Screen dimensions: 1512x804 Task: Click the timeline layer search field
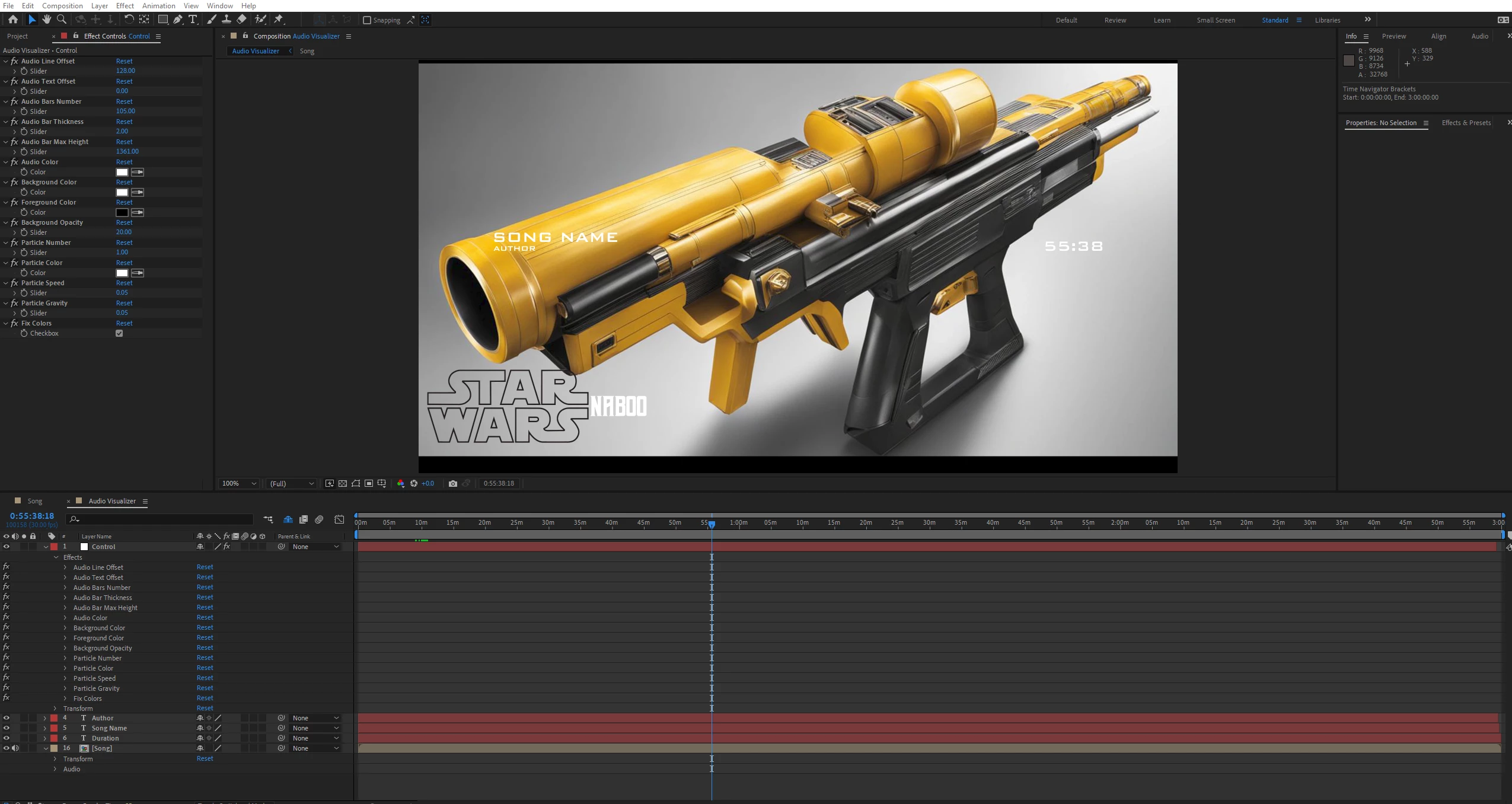tap(160, 519)
